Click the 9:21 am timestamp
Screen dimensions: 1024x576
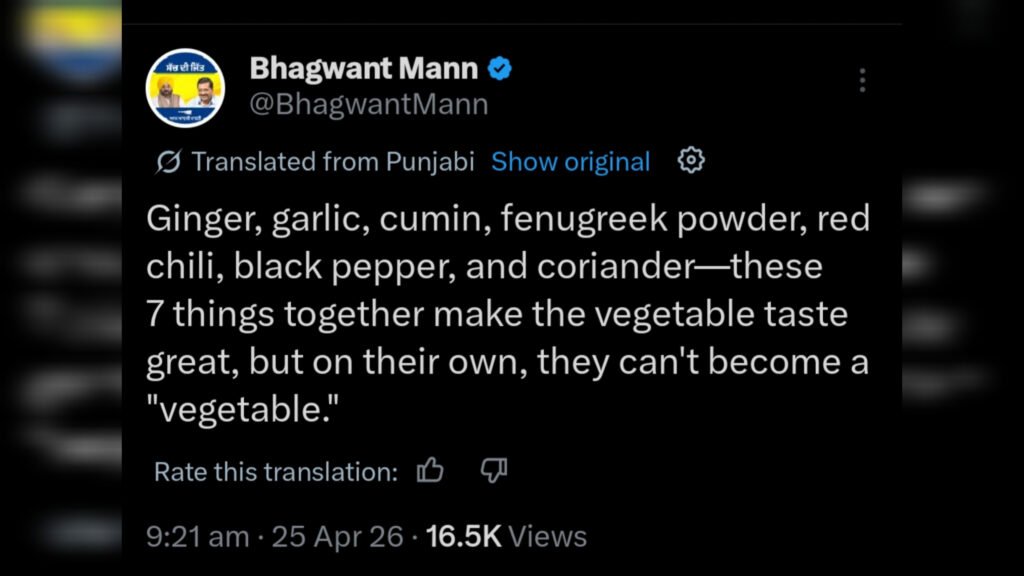197,537
